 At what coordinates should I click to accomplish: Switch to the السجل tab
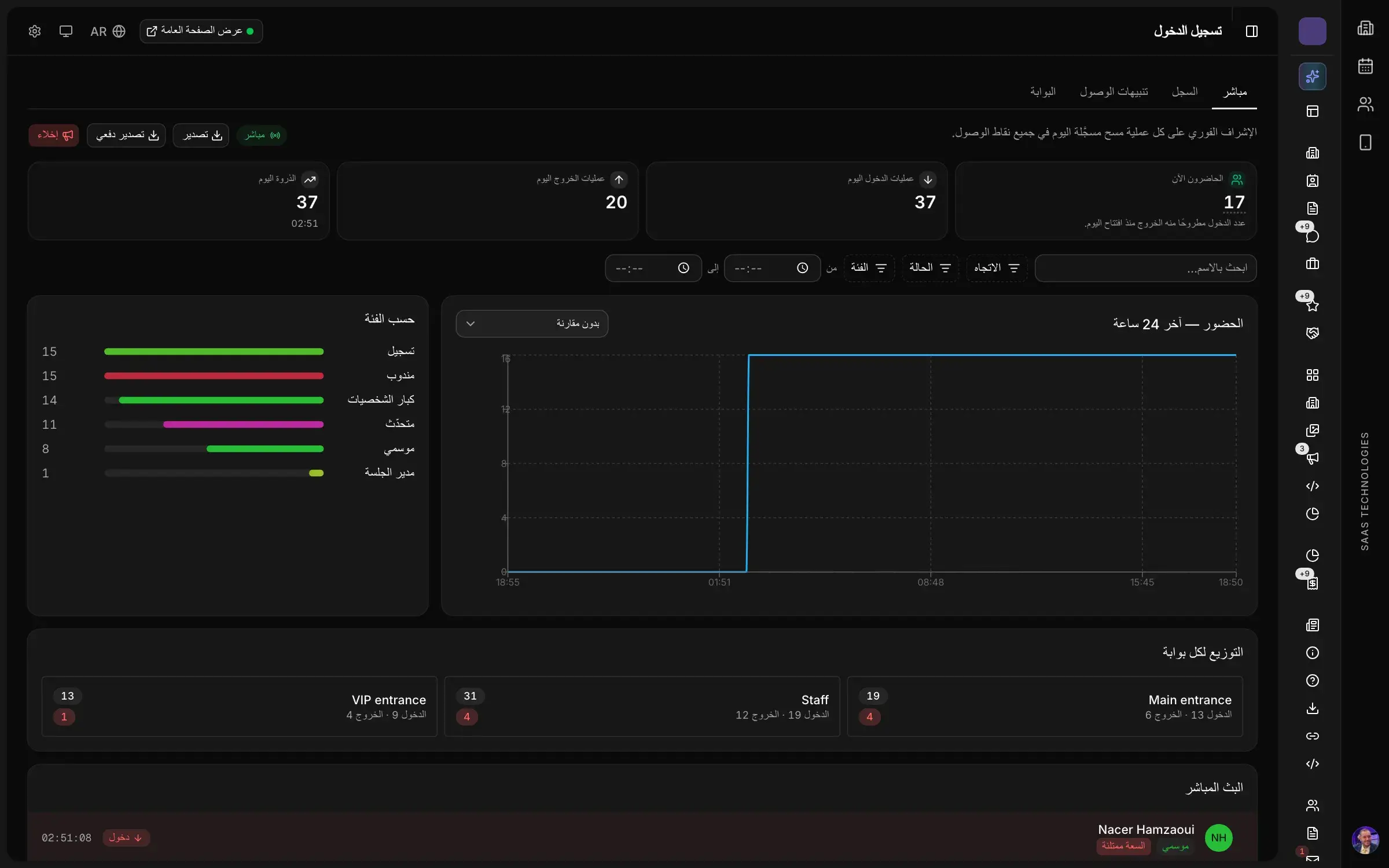(x=1185, y=92)
